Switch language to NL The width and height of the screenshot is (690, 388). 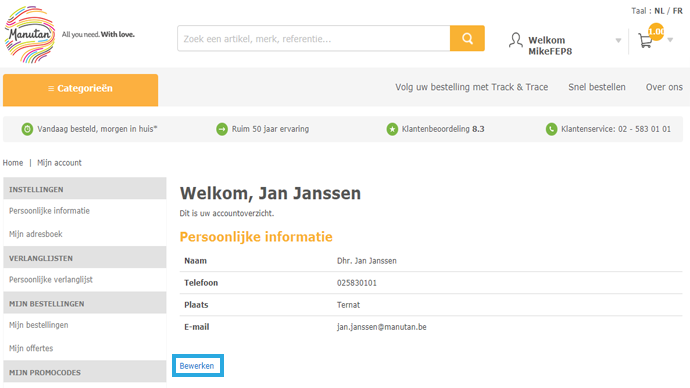tap(659, 11)
